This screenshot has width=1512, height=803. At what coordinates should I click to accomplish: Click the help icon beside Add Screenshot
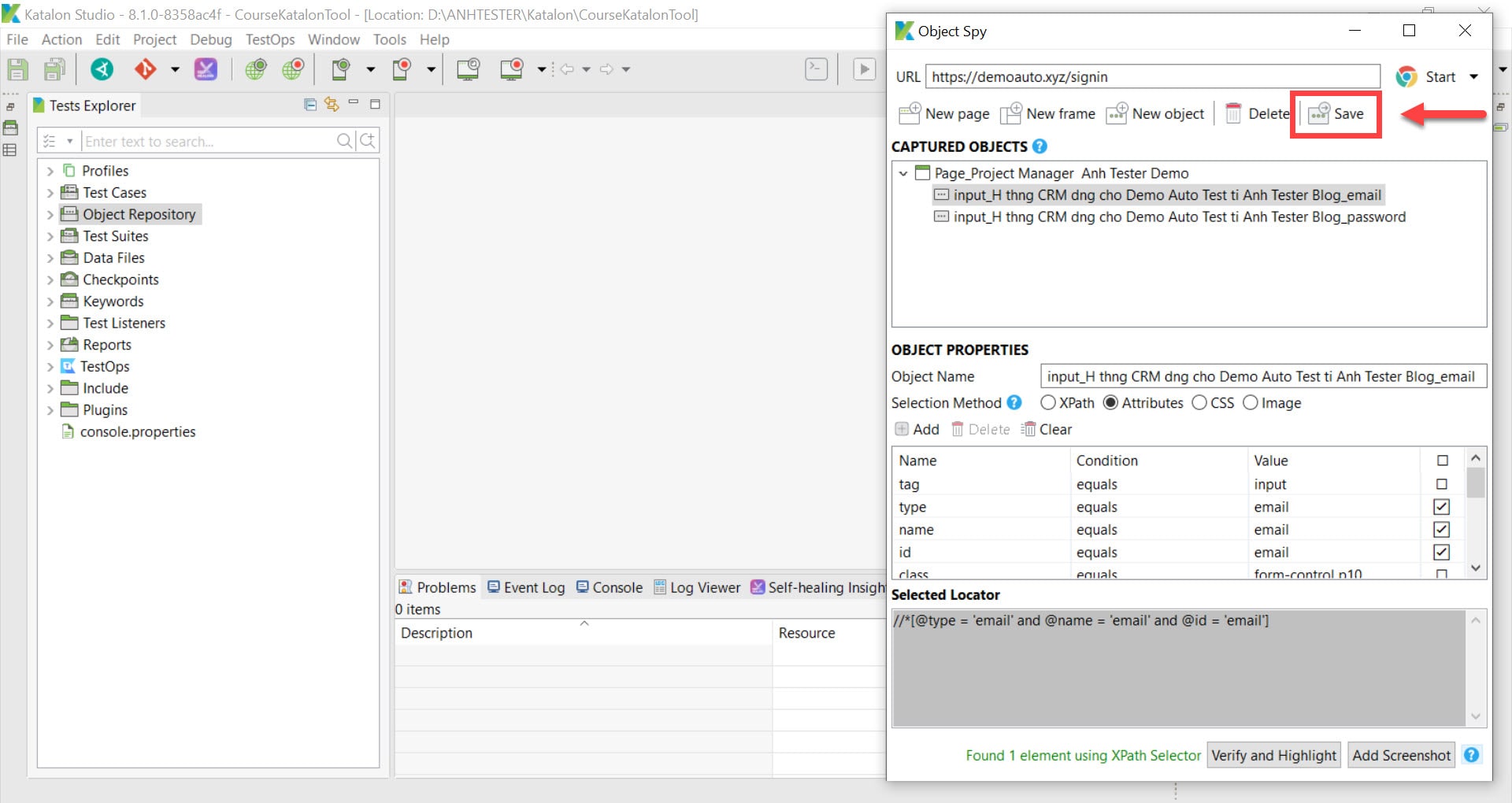tap(1471, 755)
